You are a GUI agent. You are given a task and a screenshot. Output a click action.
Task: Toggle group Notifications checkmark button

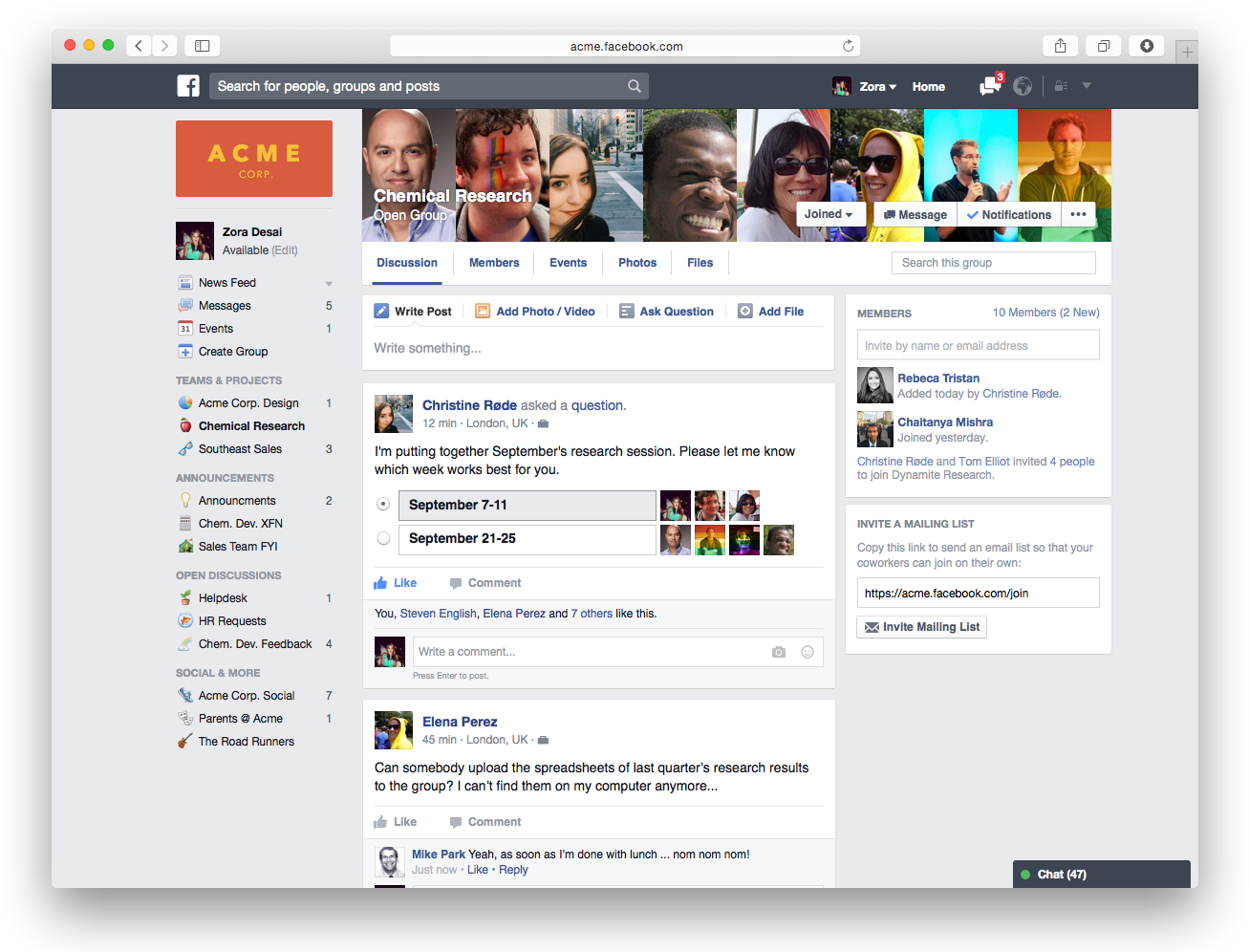1009,215
